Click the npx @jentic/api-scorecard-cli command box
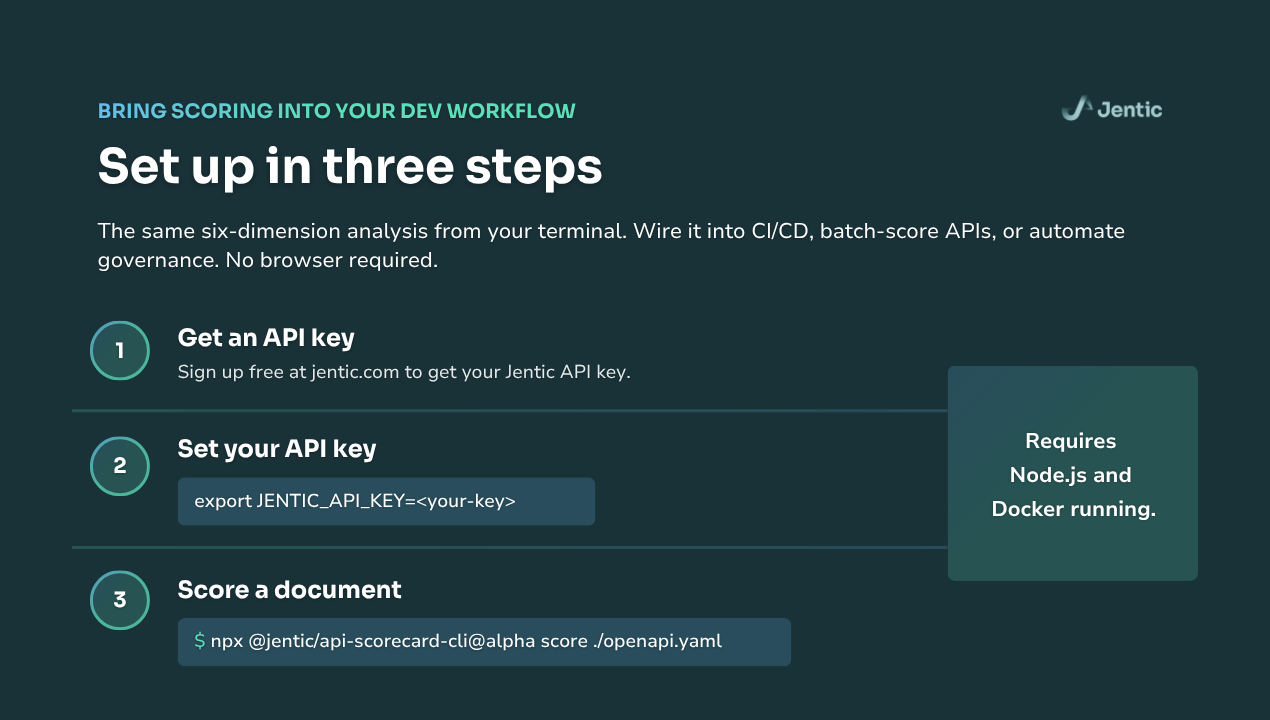The height and width of the screenshot is (720, 1270). pyautogui.click(x=484, y=641)
